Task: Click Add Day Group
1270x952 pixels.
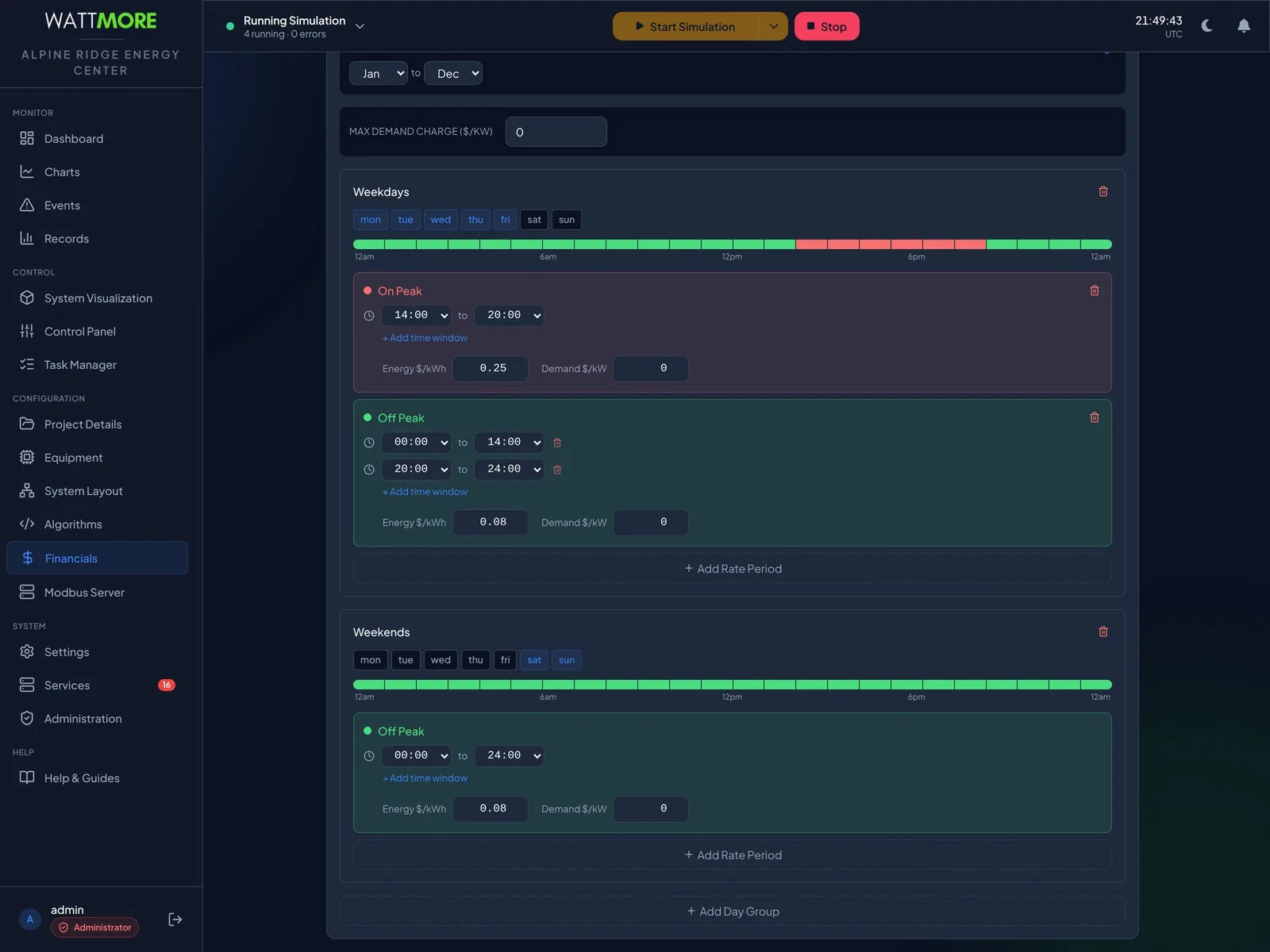Action: tap(733, 912)
